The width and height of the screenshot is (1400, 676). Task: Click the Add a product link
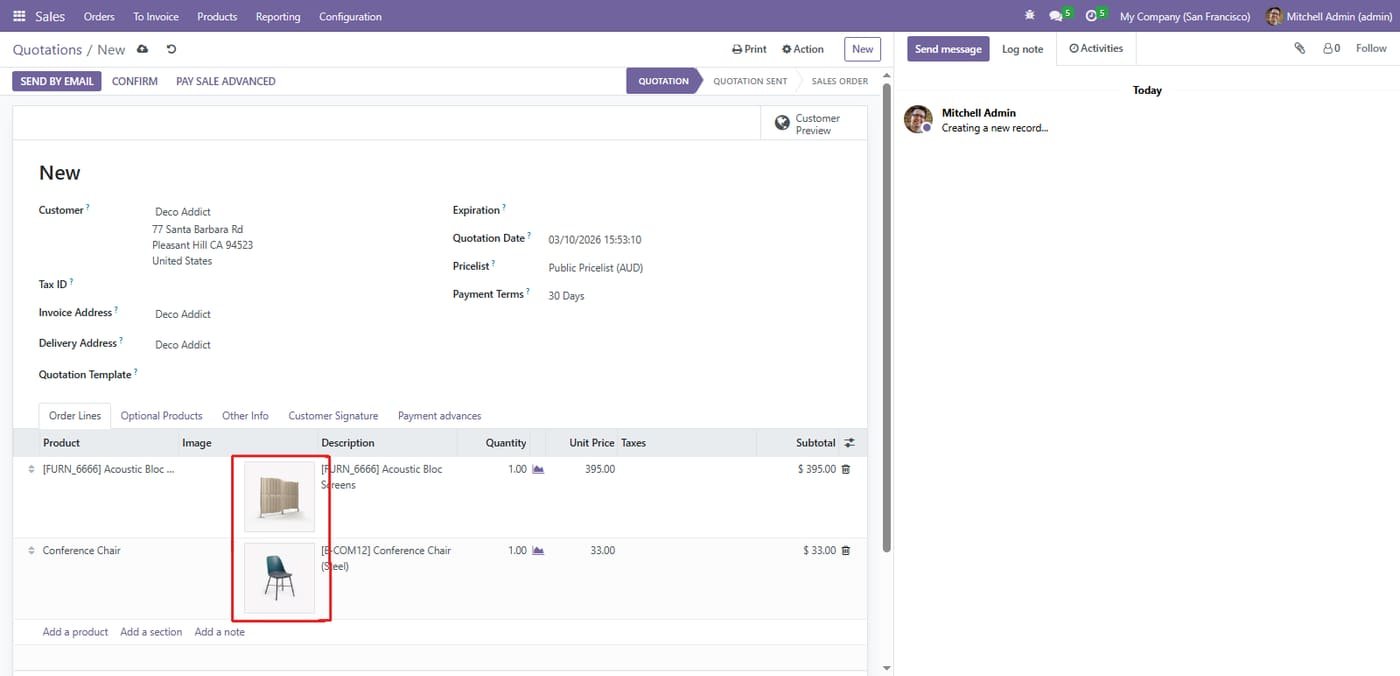click(x=75, y=632)
